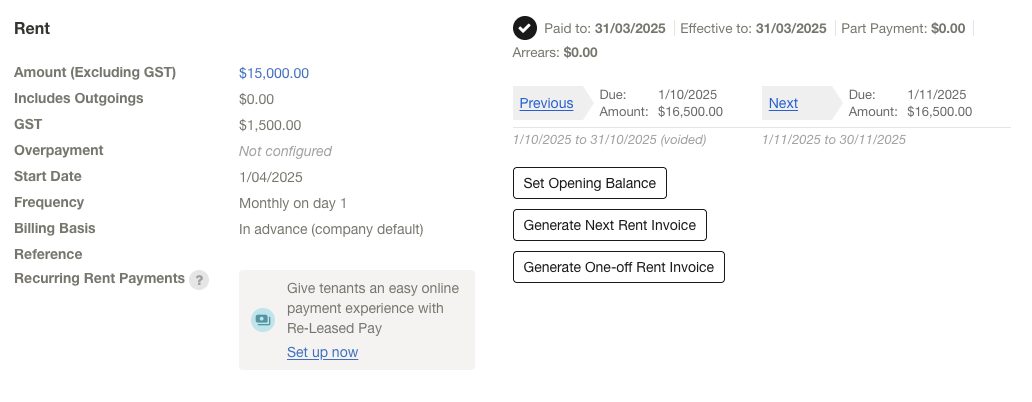
Task: Click the help question mark beside Recurring Rent Payments
Action: pos(200,280)
